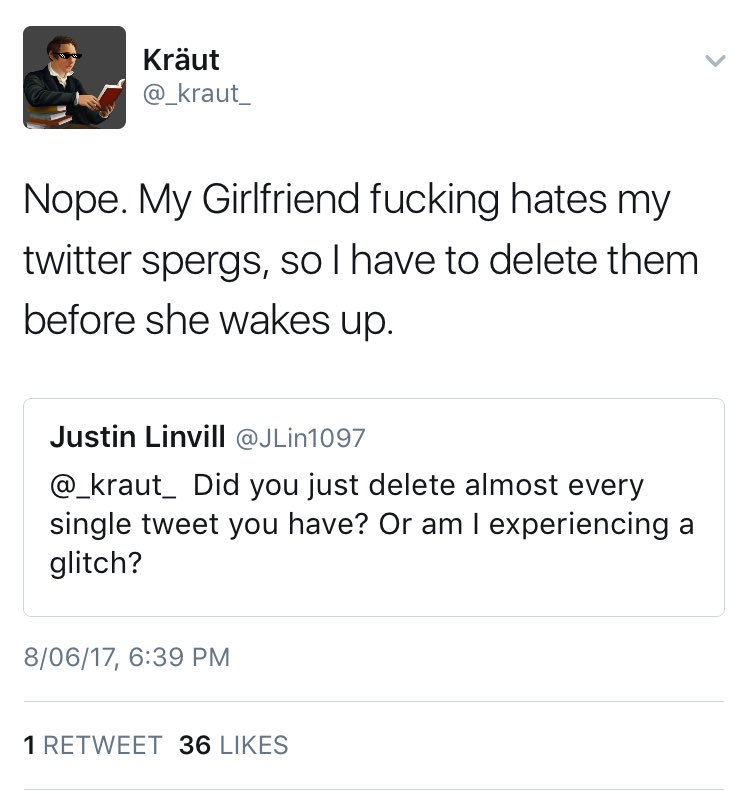Visit the @_kraut_ handle under the author name
Screen dimensions: 748x794
point(196,94)
